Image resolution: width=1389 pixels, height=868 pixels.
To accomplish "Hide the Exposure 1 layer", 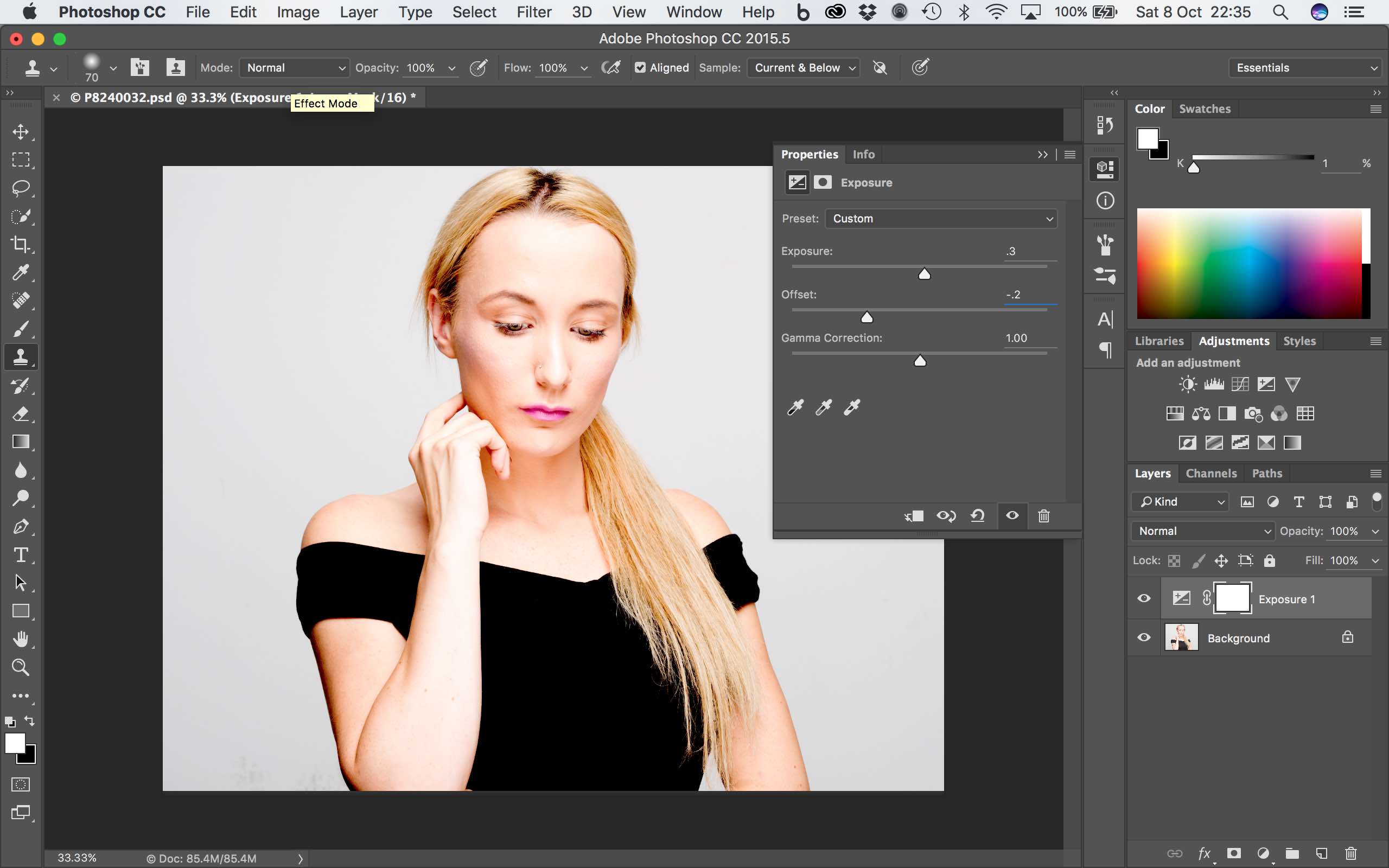I will 1144,598.
